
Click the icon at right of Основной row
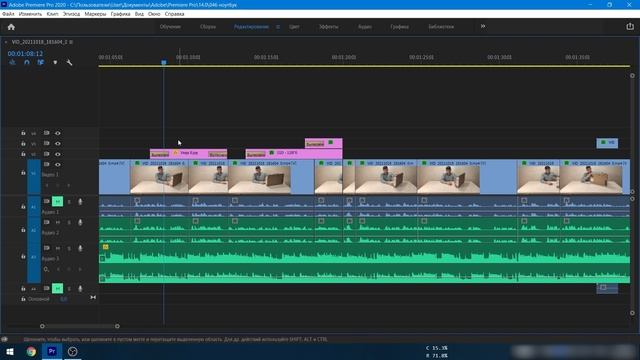93,298
